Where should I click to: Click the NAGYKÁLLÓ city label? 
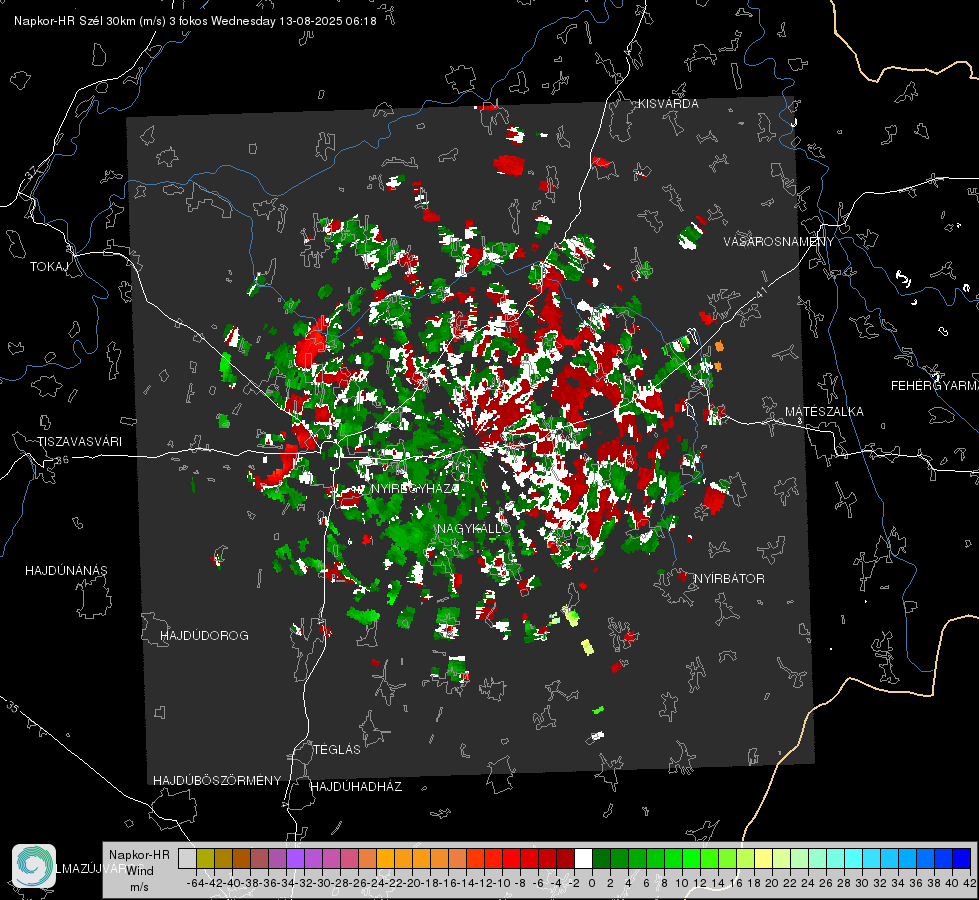474,528
